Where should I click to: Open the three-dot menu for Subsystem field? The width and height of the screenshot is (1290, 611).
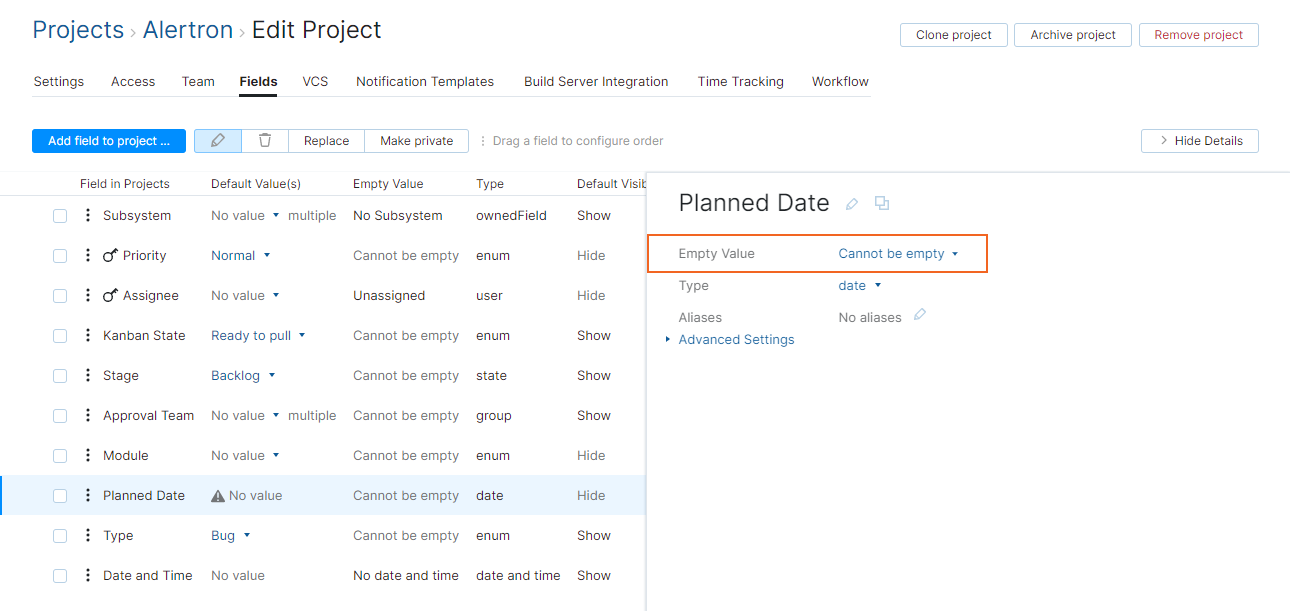click(88, 215)
